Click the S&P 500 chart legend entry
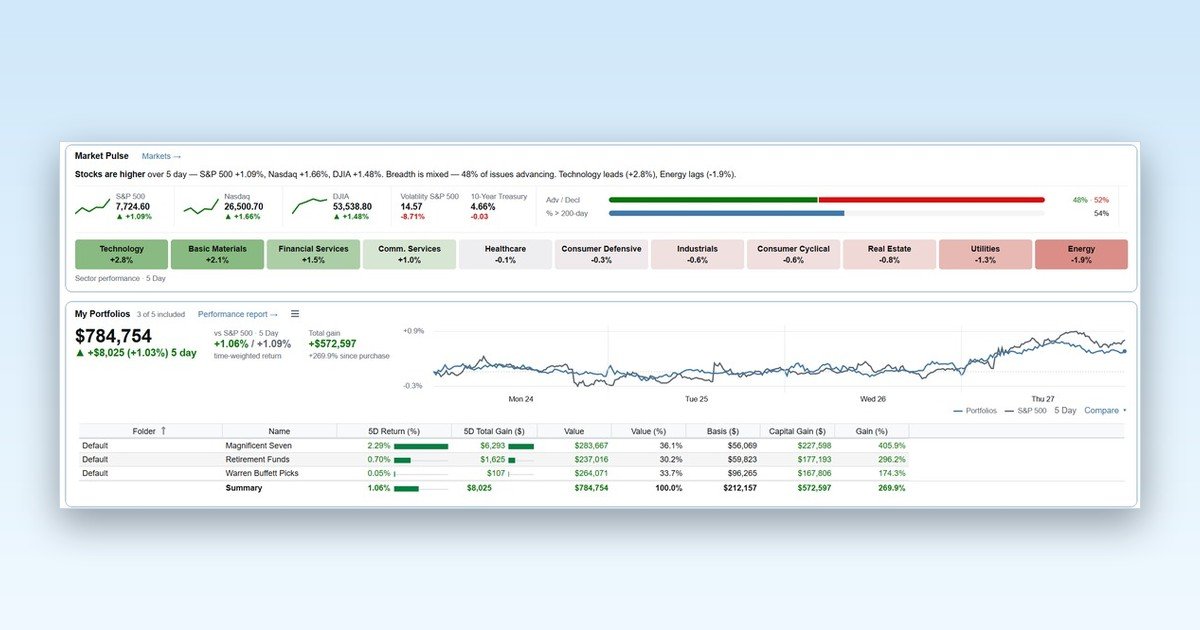The height and width of the screenshot is (630, 1200). (1025, 411)
